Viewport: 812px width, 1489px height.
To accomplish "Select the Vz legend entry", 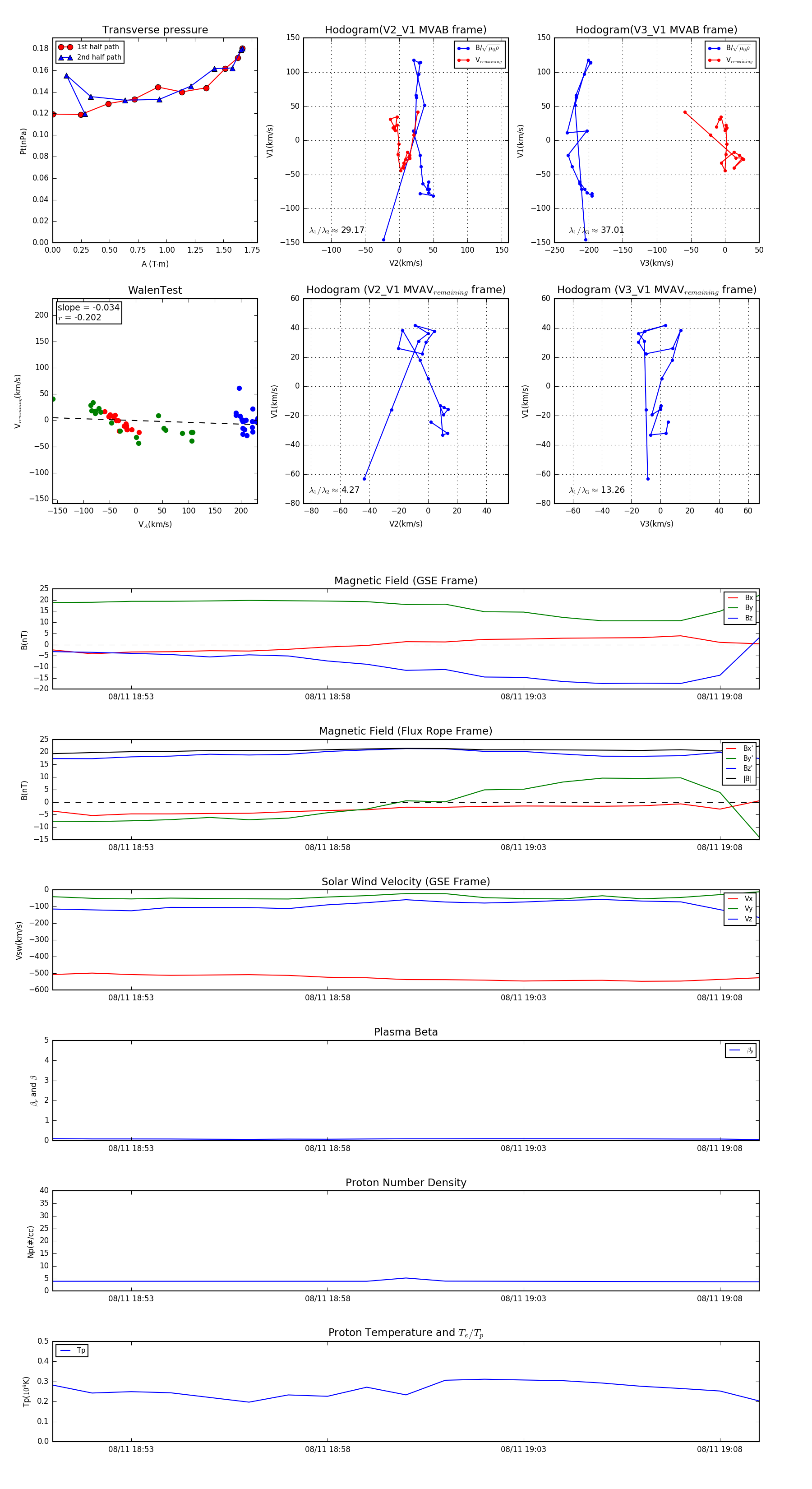I will [x=740, y=919].
